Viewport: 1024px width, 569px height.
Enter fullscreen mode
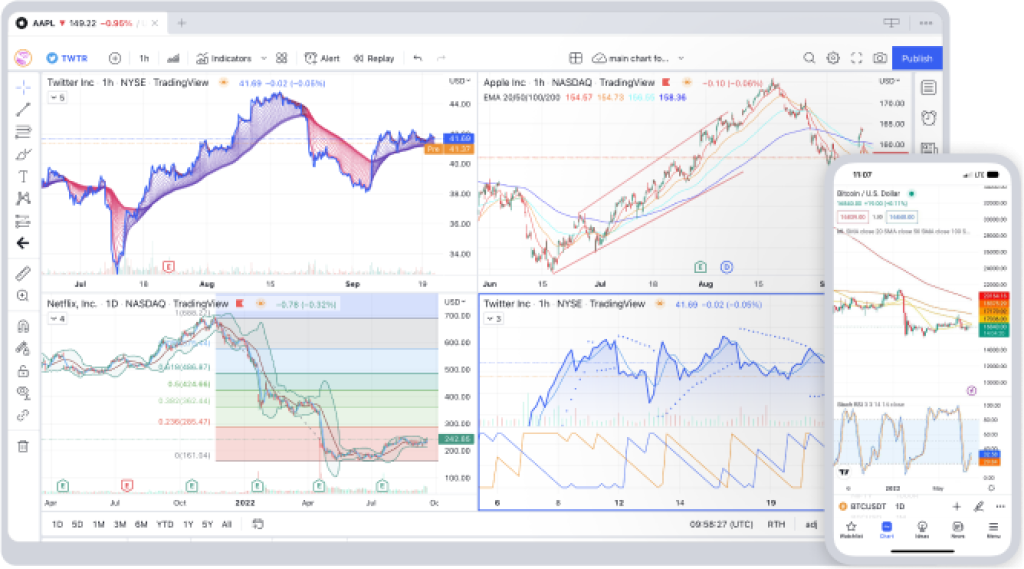(856, 58)
